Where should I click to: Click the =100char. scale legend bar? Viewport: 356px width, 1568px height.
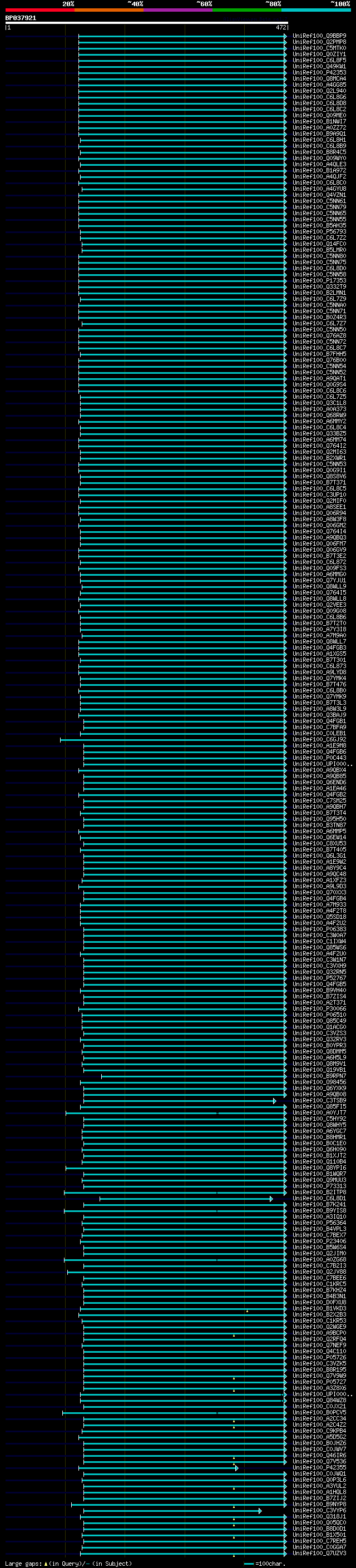click(248, 1564)
